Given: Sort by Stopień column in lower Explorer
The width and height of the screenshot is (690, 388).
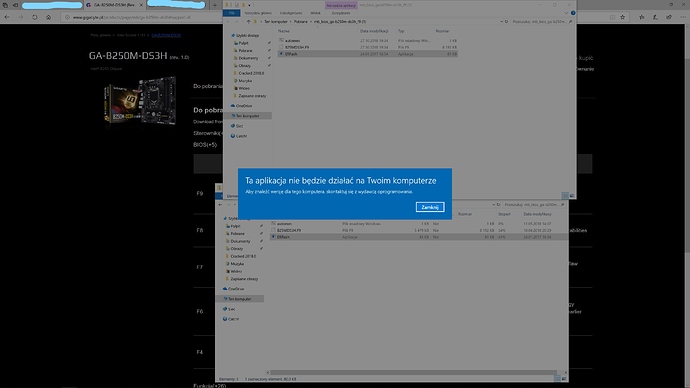Looking at the screenshot, I should (x=504, y=214).
